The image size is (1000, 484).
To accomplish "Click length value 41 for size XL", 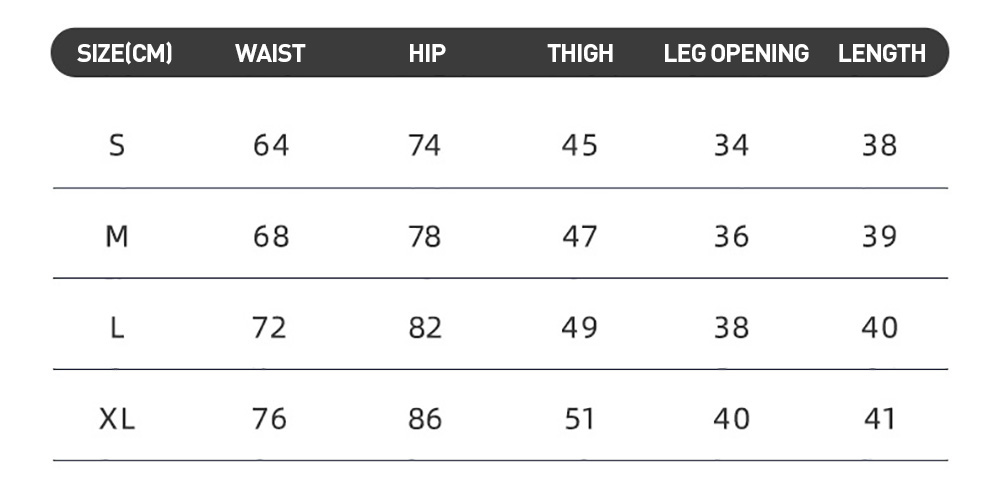I will 879,419.
